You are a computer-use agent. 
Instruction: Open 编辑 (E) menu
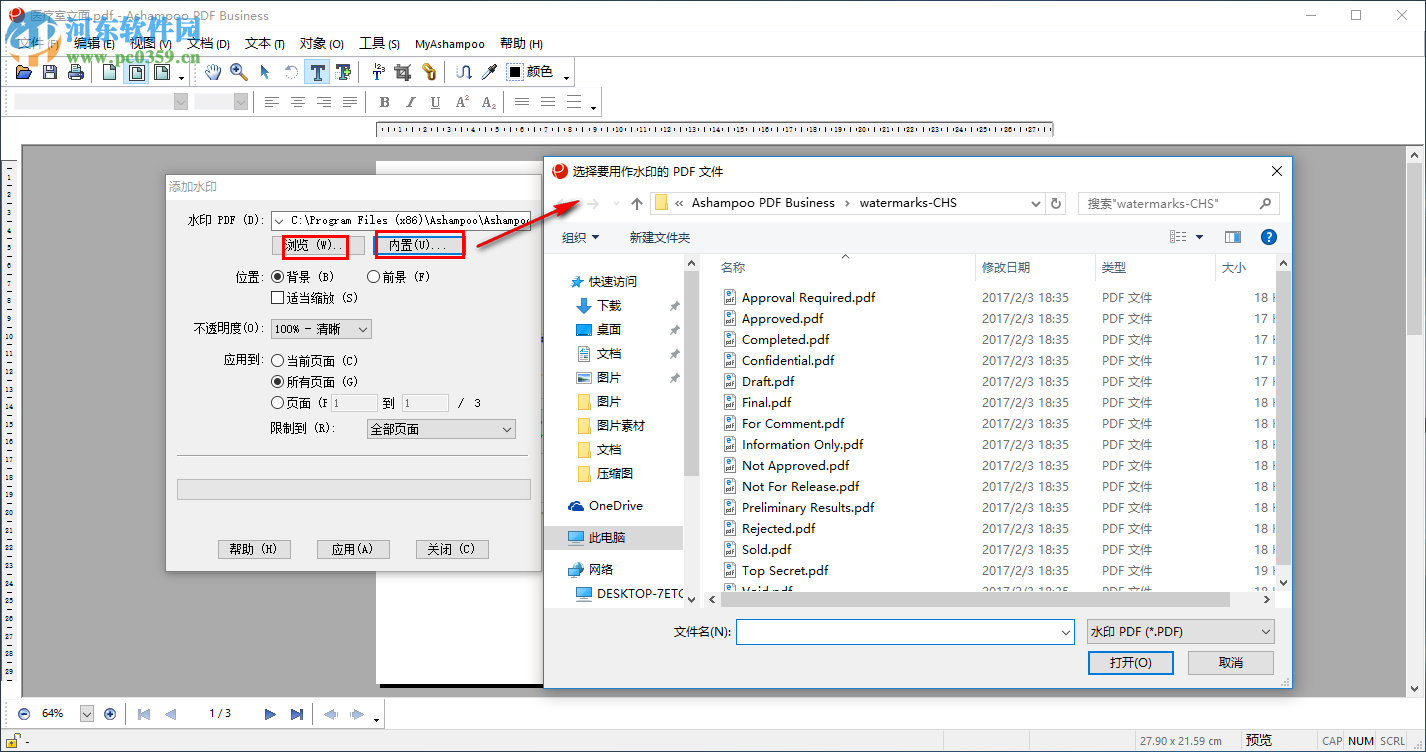coord(94,44)
